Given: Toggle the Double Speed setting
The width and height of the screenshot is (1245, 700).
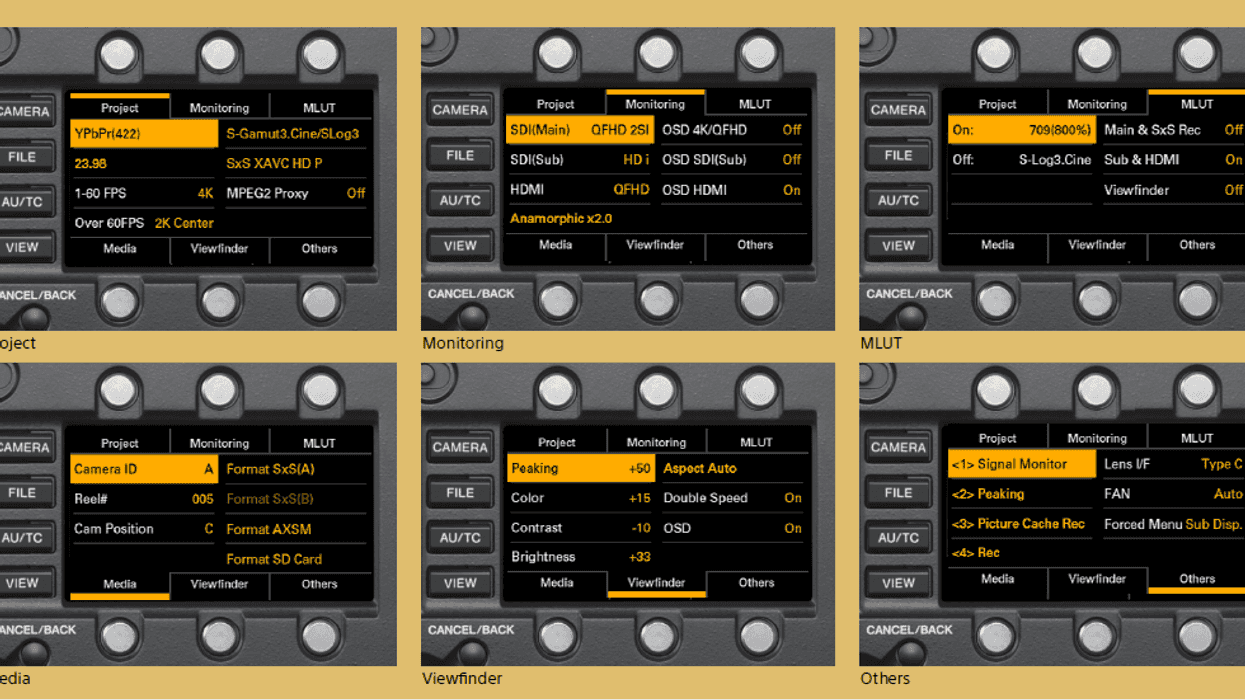Looking at the screenshot, I should [732, 498].
